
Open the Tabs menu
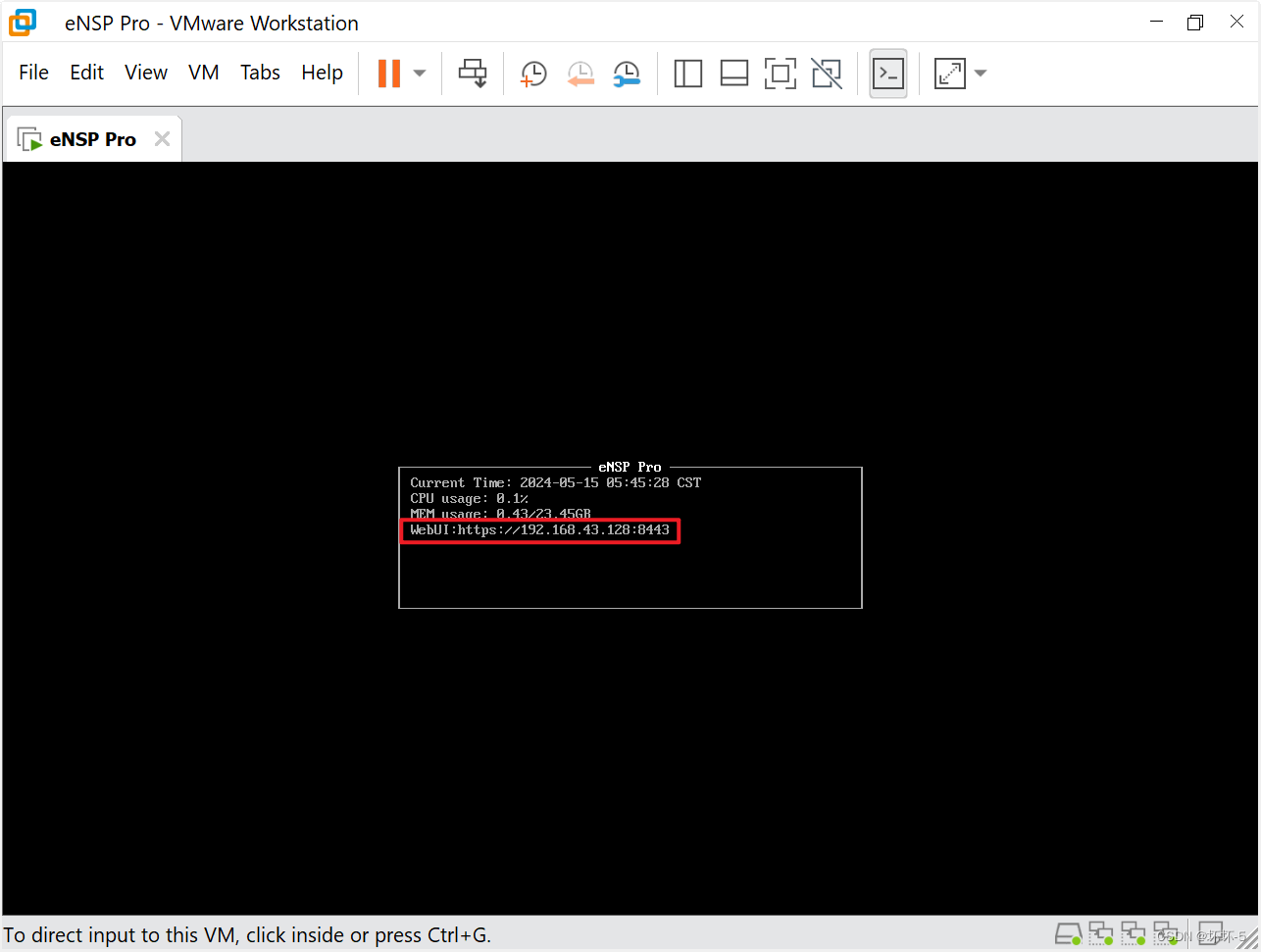pyautogui.click(x=259, y=72)
